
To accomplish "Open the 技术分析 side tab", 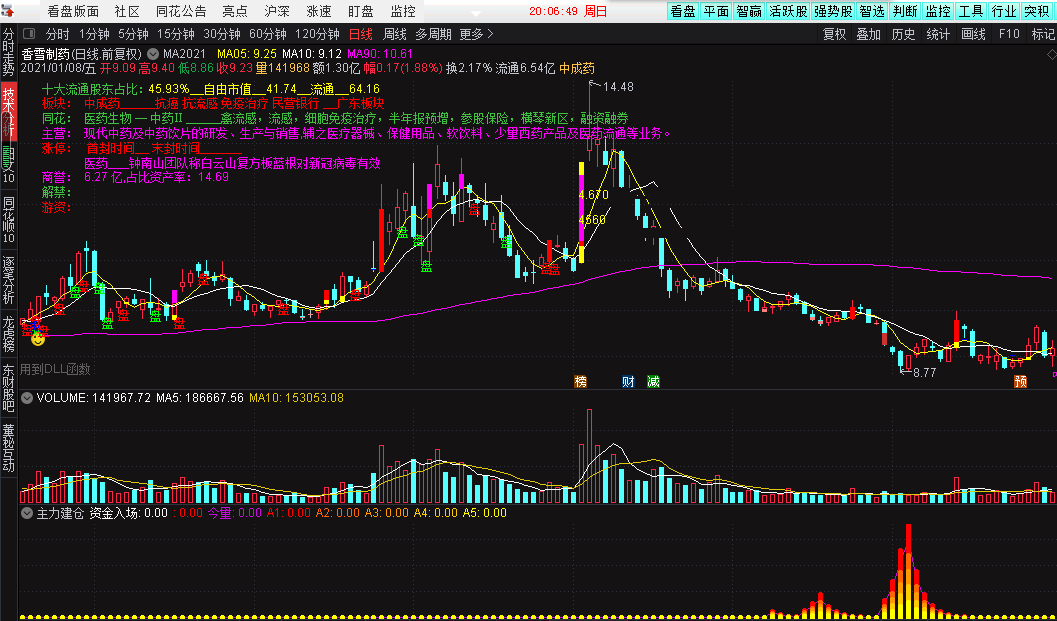I will click(x=8, y=111).
